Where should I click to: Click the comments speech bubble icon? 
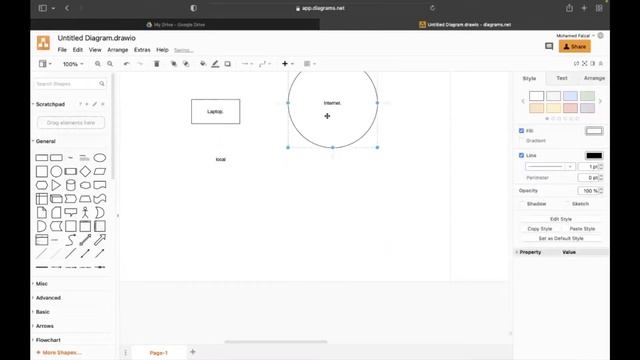click(549, 47)
